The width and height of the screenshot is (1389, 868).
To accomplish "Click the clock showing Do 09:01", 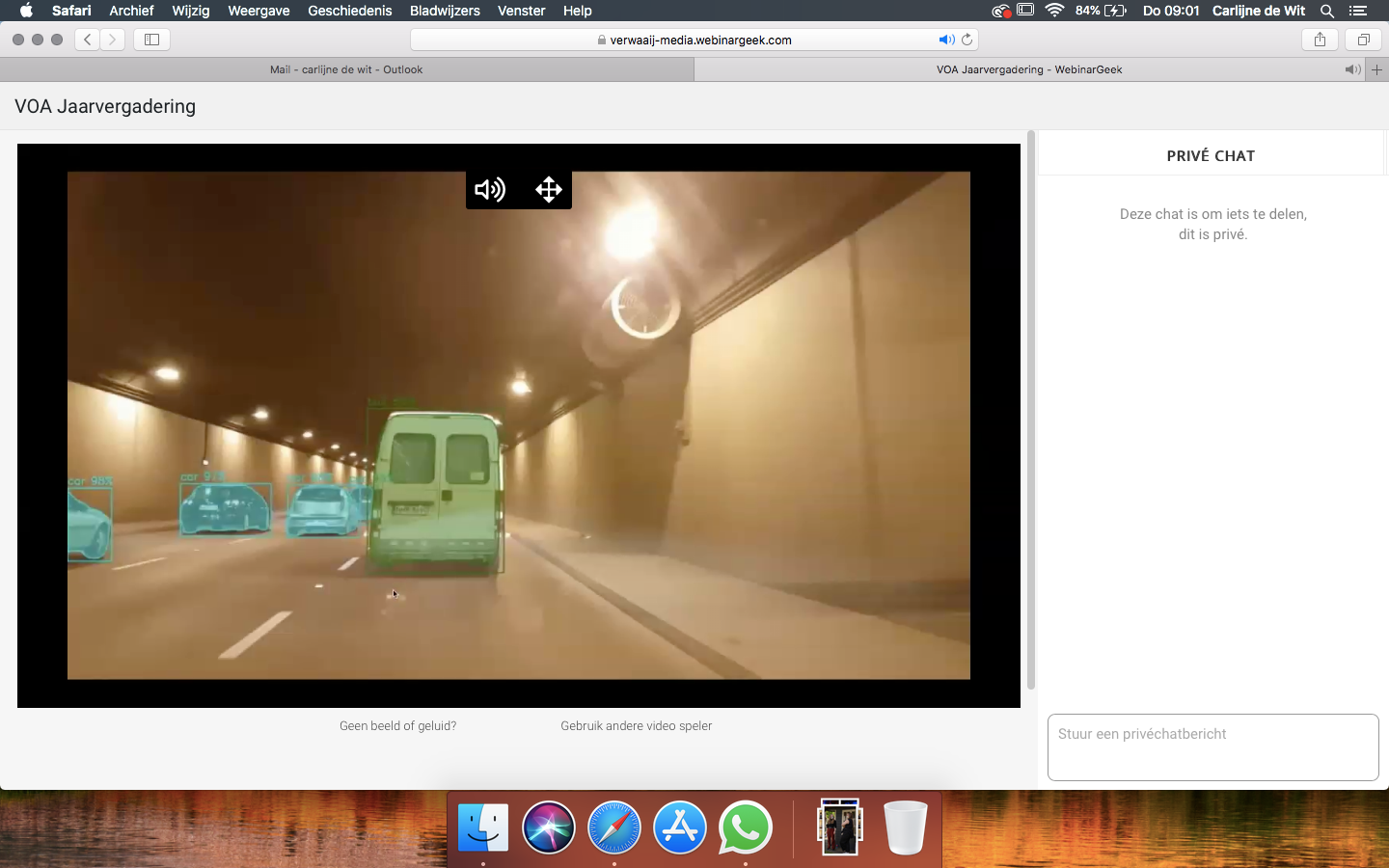I will [x=1171, y=11].
